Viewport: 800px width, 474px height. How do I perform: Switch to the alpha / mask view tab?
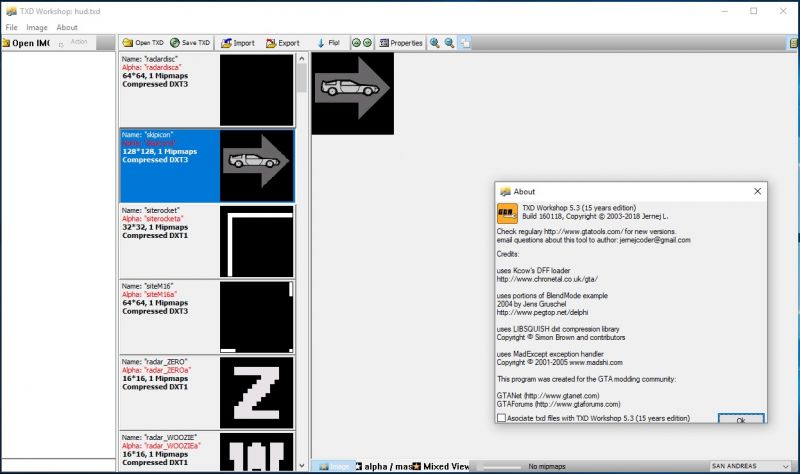pos(384,466)
